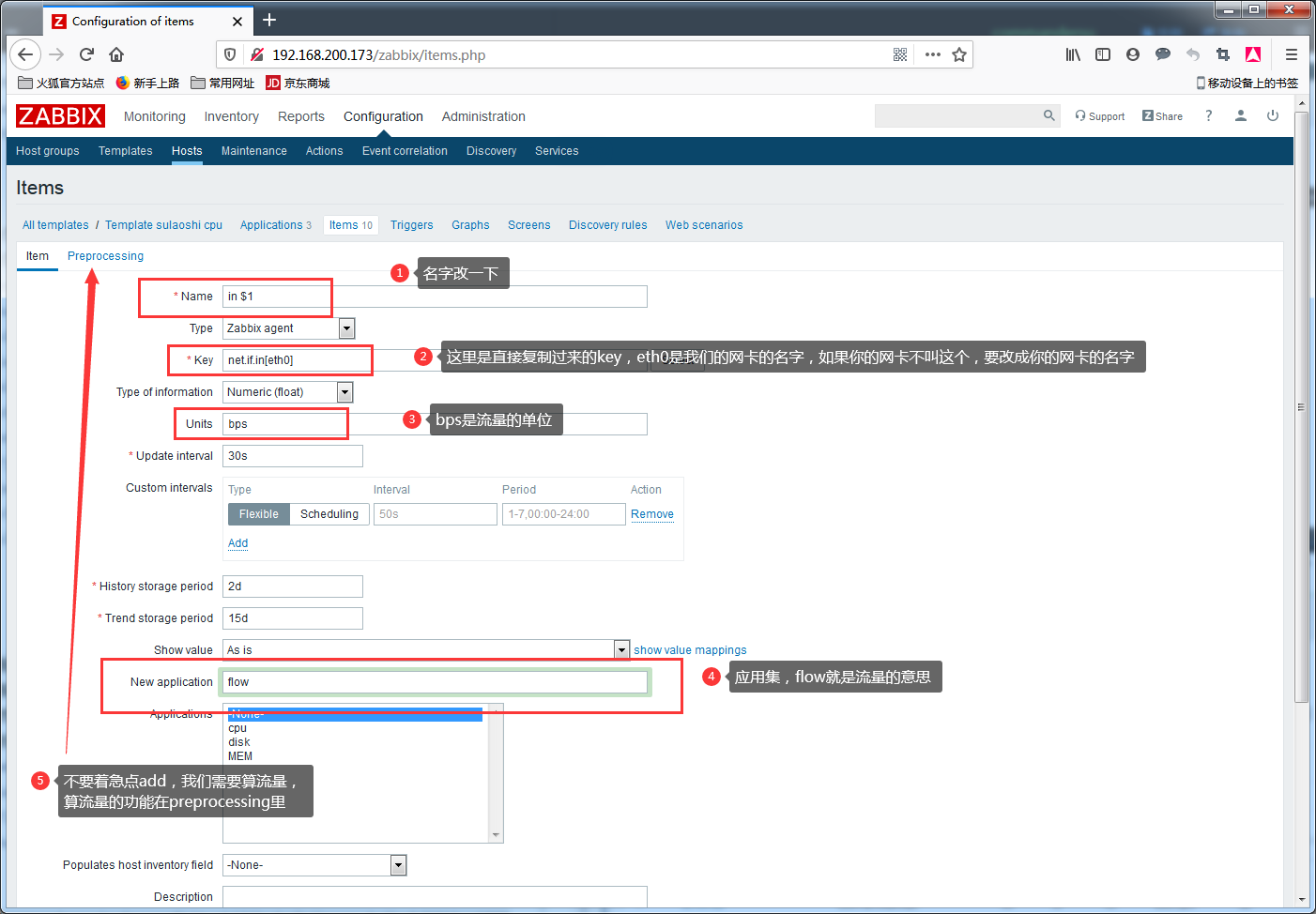Open the Administration menu
This screenshot has width=1316, height=914.
pos(483,116)
